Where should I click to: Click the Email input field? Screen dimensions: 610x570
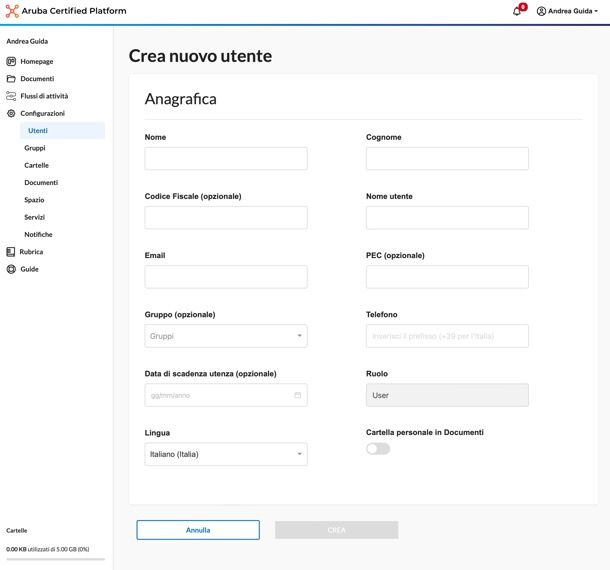click(x=226, y=277)
